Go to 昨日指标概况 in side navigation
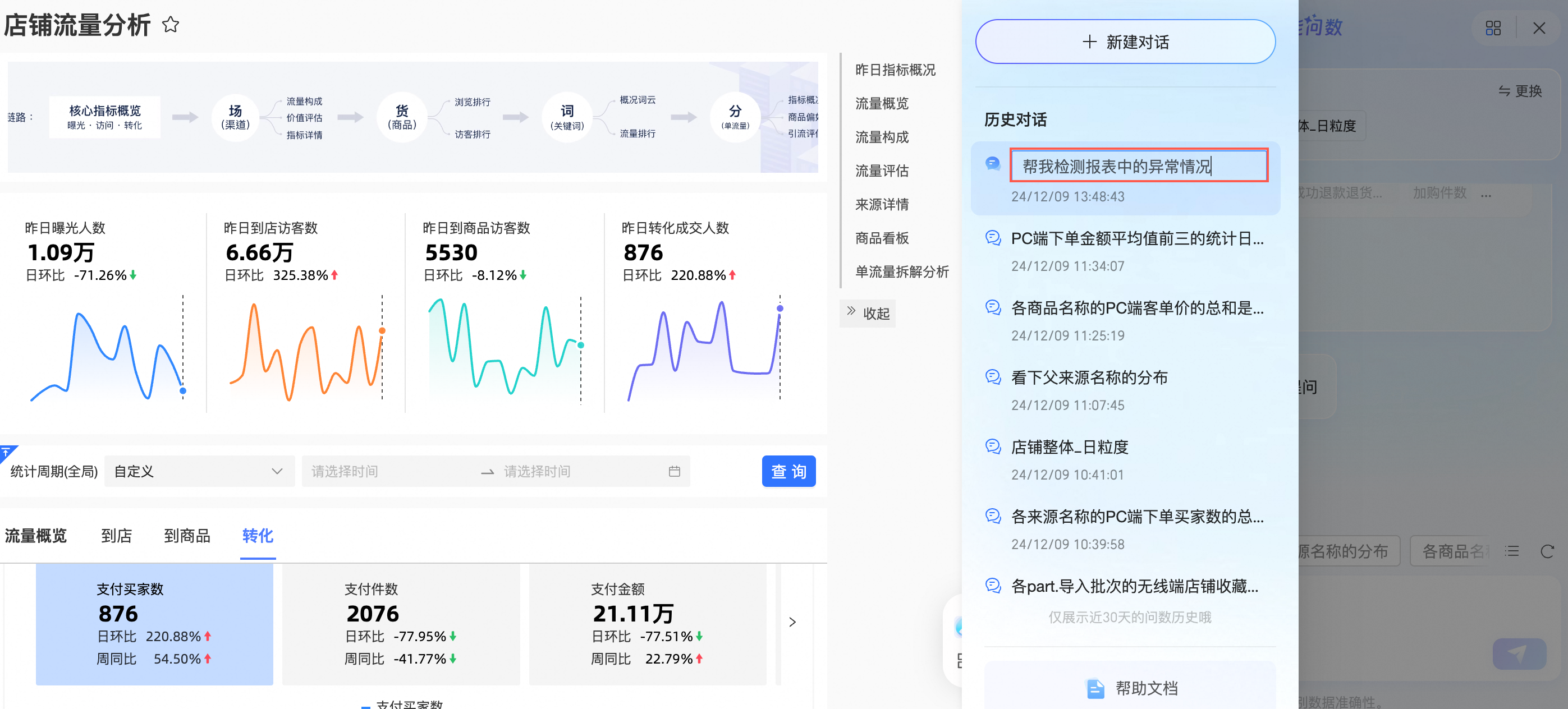The image size is (1568, 709). click(x=895, y=70)
